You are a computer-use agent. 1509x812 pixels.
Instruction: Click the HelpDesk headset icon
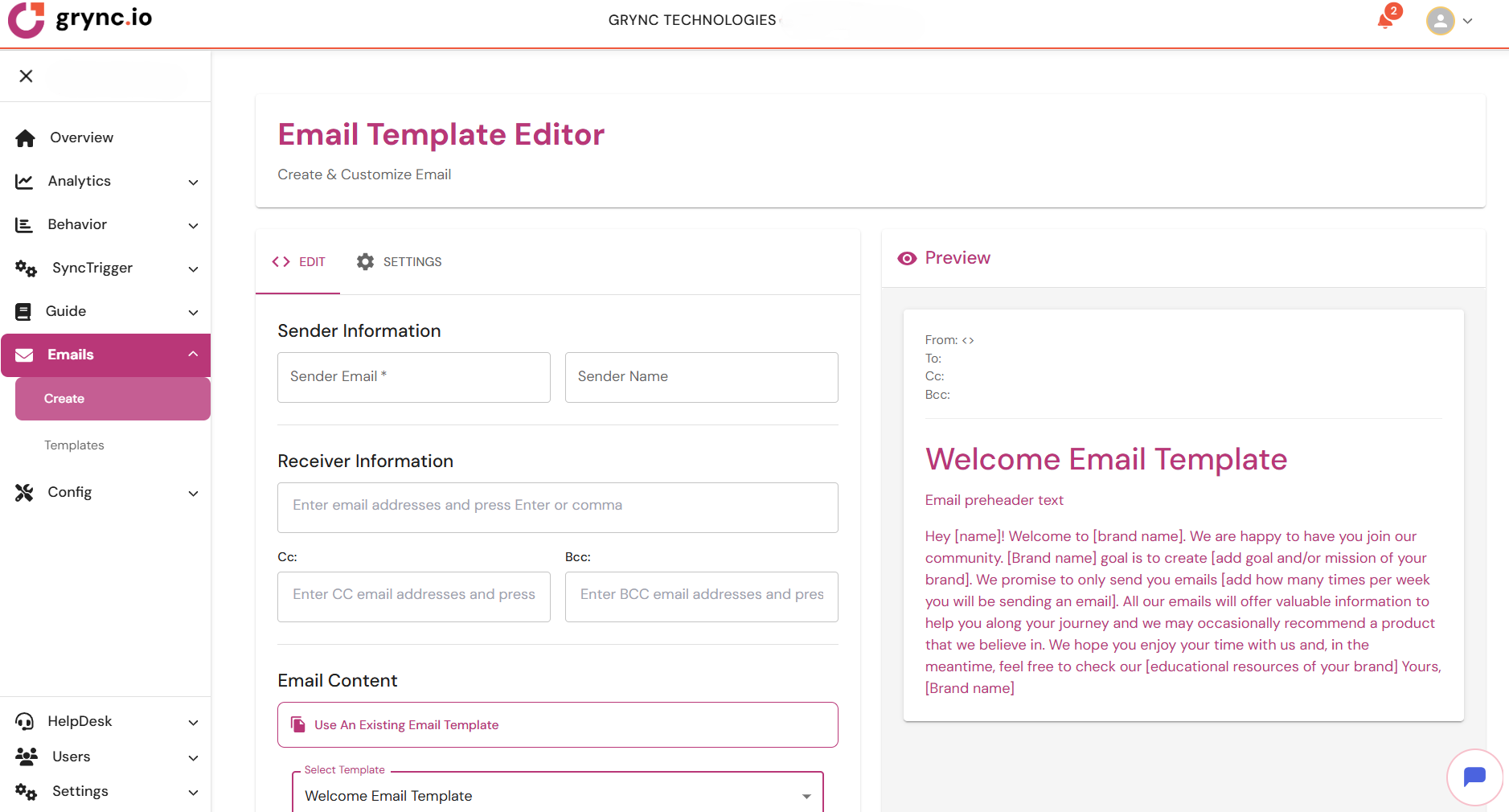[x=25, y=722]
